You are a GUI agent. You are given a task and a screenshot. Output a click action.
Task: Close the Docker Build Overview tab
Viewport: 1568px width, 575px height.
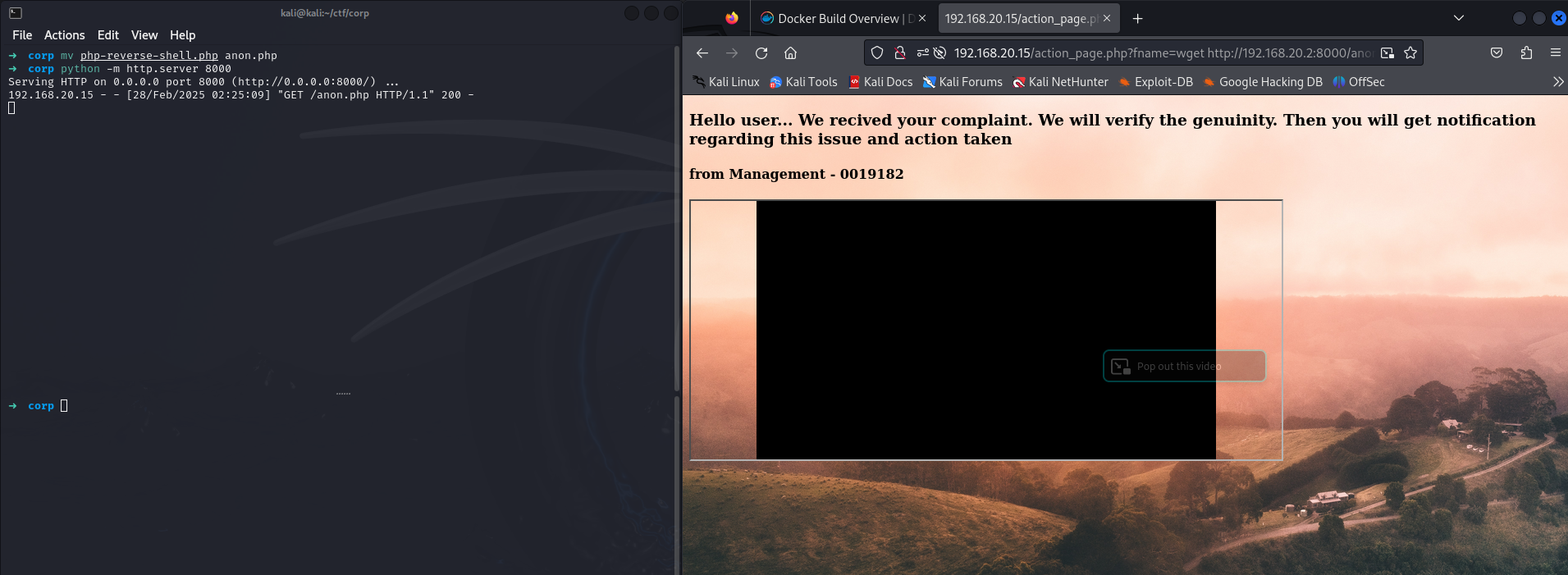pyautogui.click(x=922, y=18)
